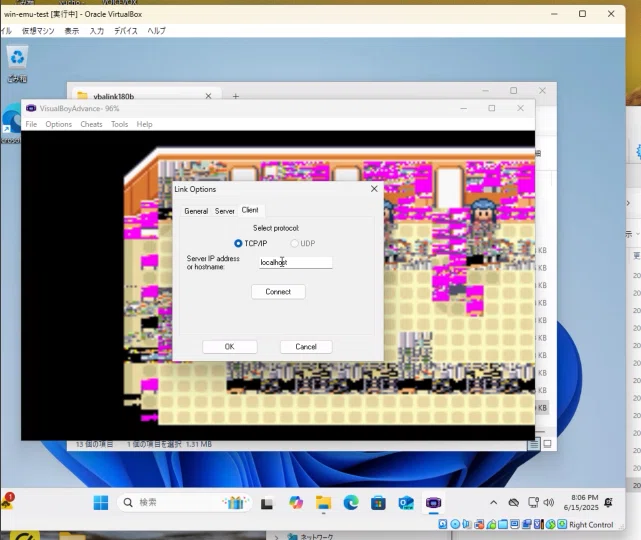Click the VisualBoyAdvance title bar icon
This screenshot has width=641, height=540.
(x=31, y=108)
